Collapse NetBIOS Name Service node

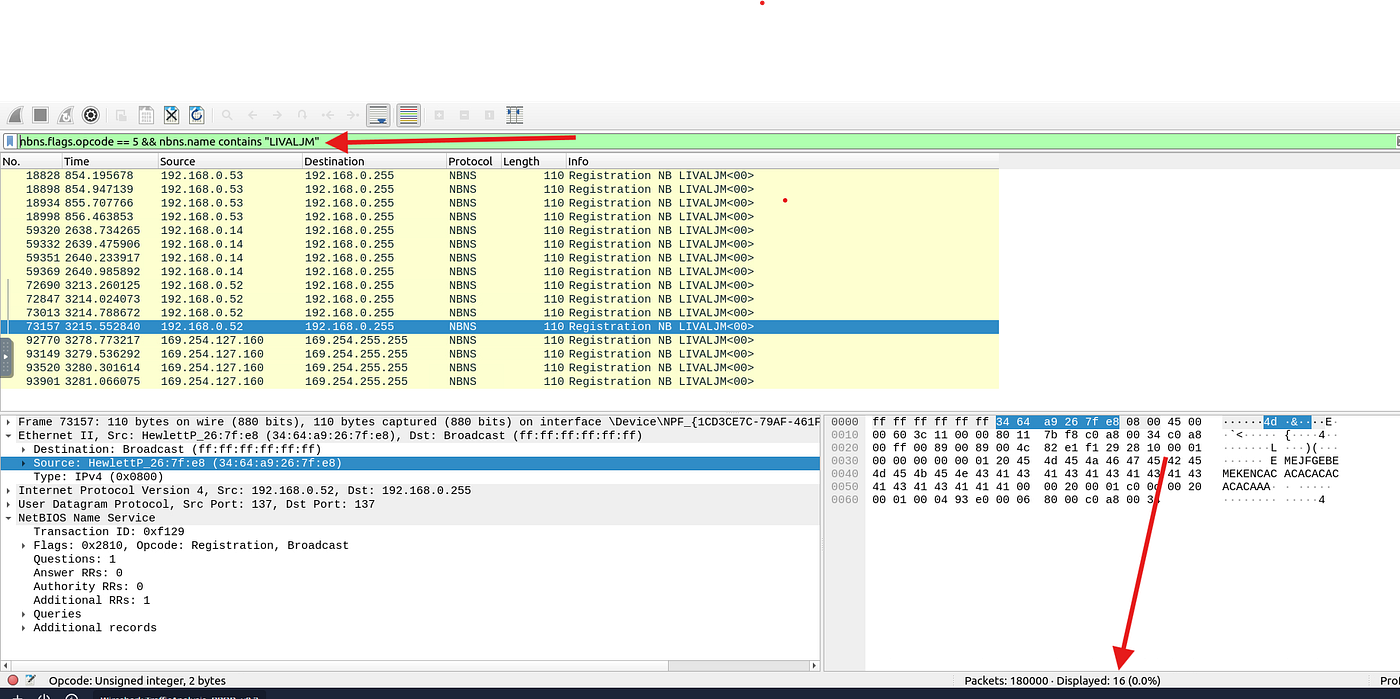tap(8, 518)
